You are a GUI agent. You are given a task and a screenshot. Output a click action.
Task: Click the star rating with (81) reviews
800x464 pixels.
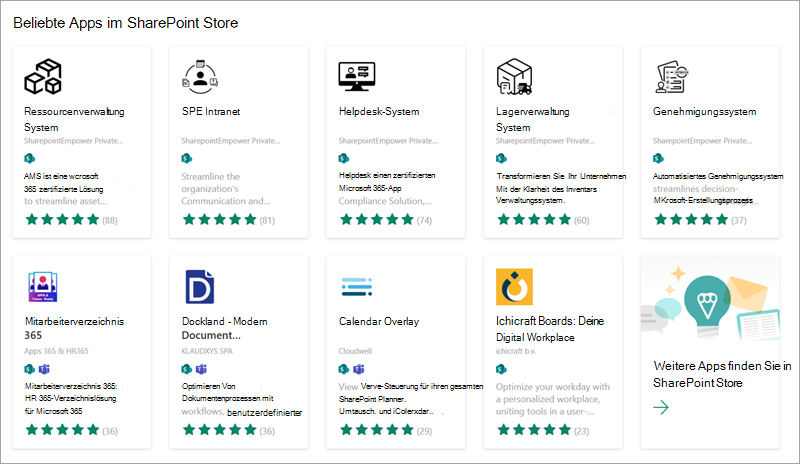click(229, 220)
